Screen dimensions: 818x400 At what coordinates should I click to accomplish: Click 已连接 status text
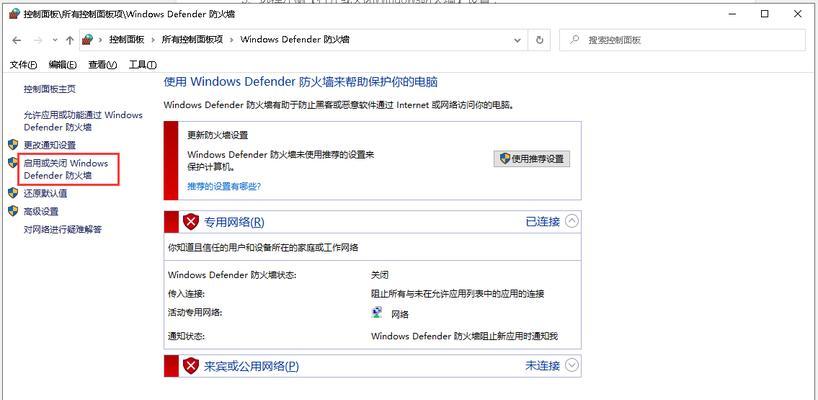(x=543, y=222)
